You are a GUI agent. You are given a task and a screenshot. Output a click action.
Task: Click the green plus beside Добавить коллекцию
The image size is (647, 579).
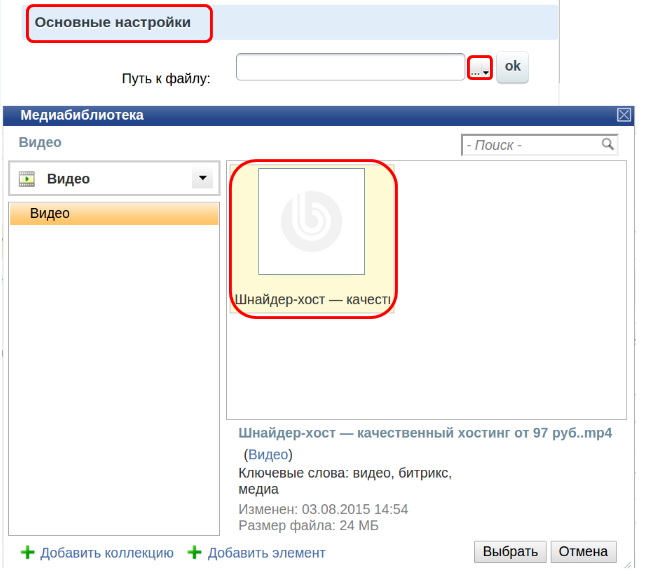28,552
